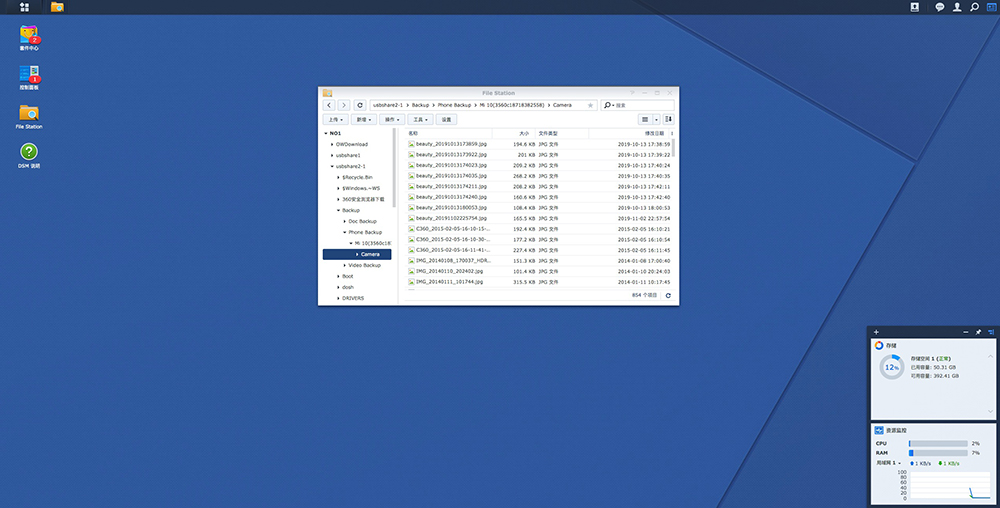Click the sort order icon in File Station
The width and height of the screenshot is (1000, 508).
coord(669,119)
